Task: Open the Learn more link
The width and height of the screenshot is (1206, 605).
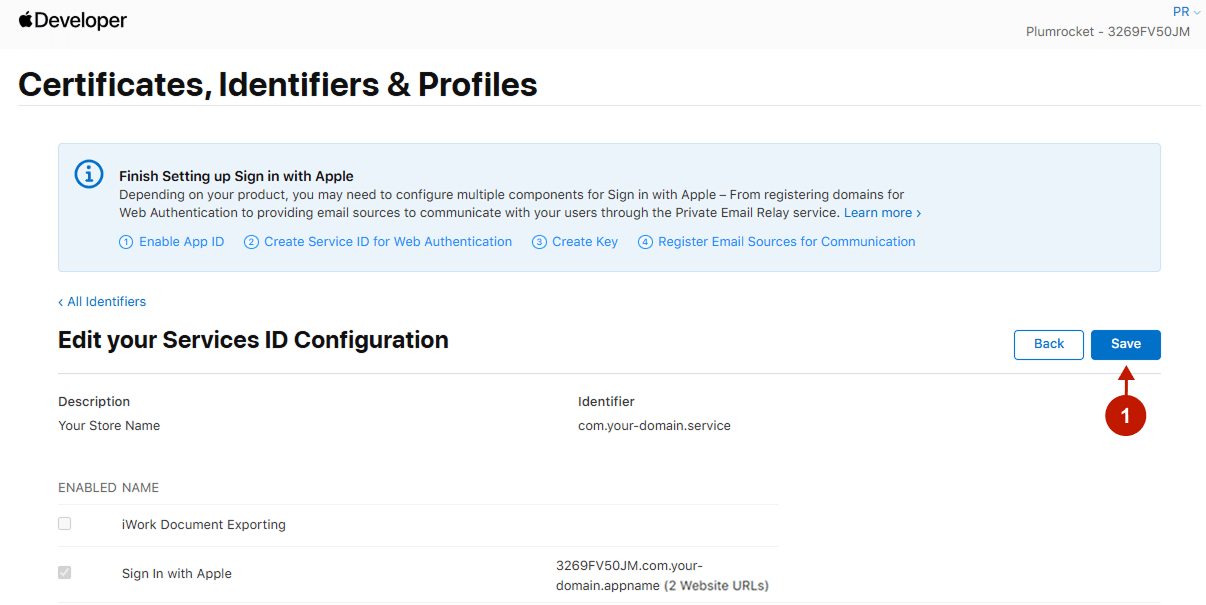Action: click(882, 213)
